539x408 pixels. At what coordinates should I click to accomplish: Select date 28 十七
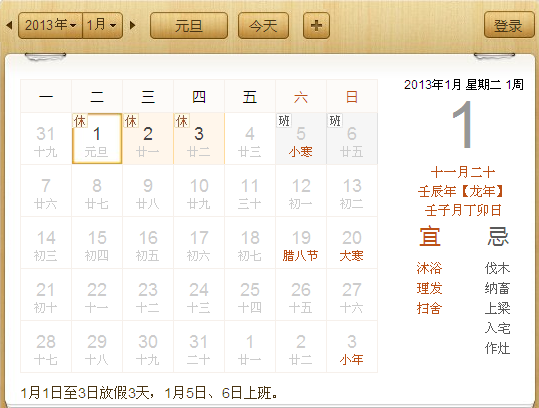click(x=46, y=347)
